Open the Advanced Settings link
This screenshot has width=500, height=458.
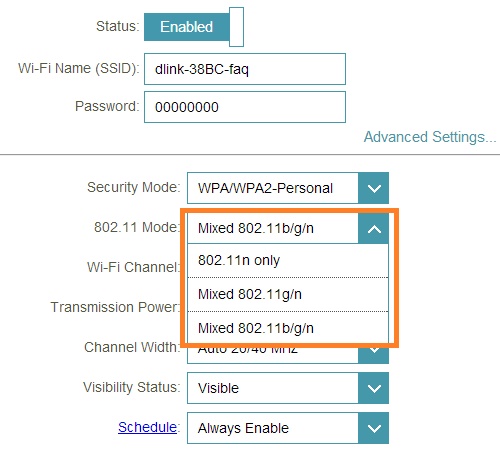[430, 137]
